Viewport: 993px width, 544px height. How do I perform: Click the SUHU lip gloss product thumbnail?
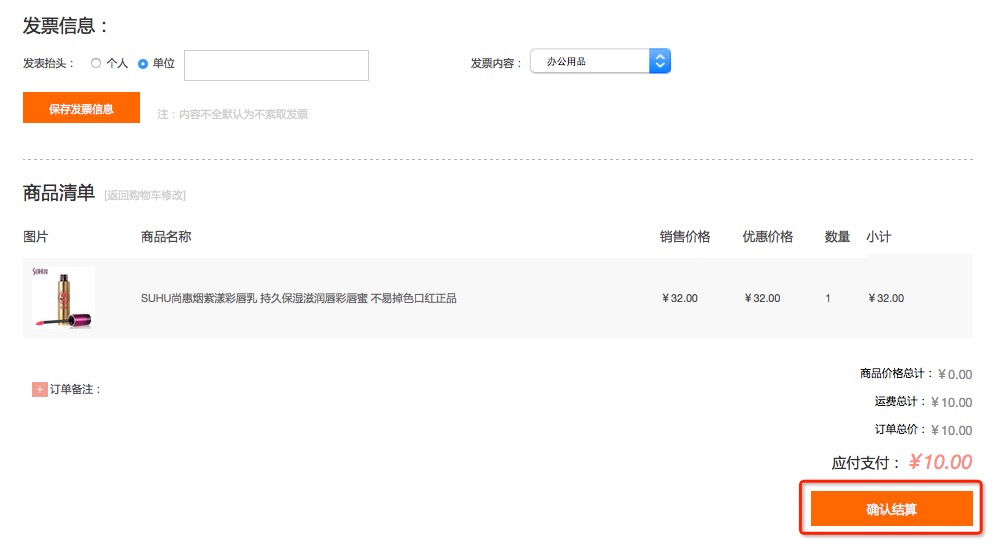[x=63, y=298]
